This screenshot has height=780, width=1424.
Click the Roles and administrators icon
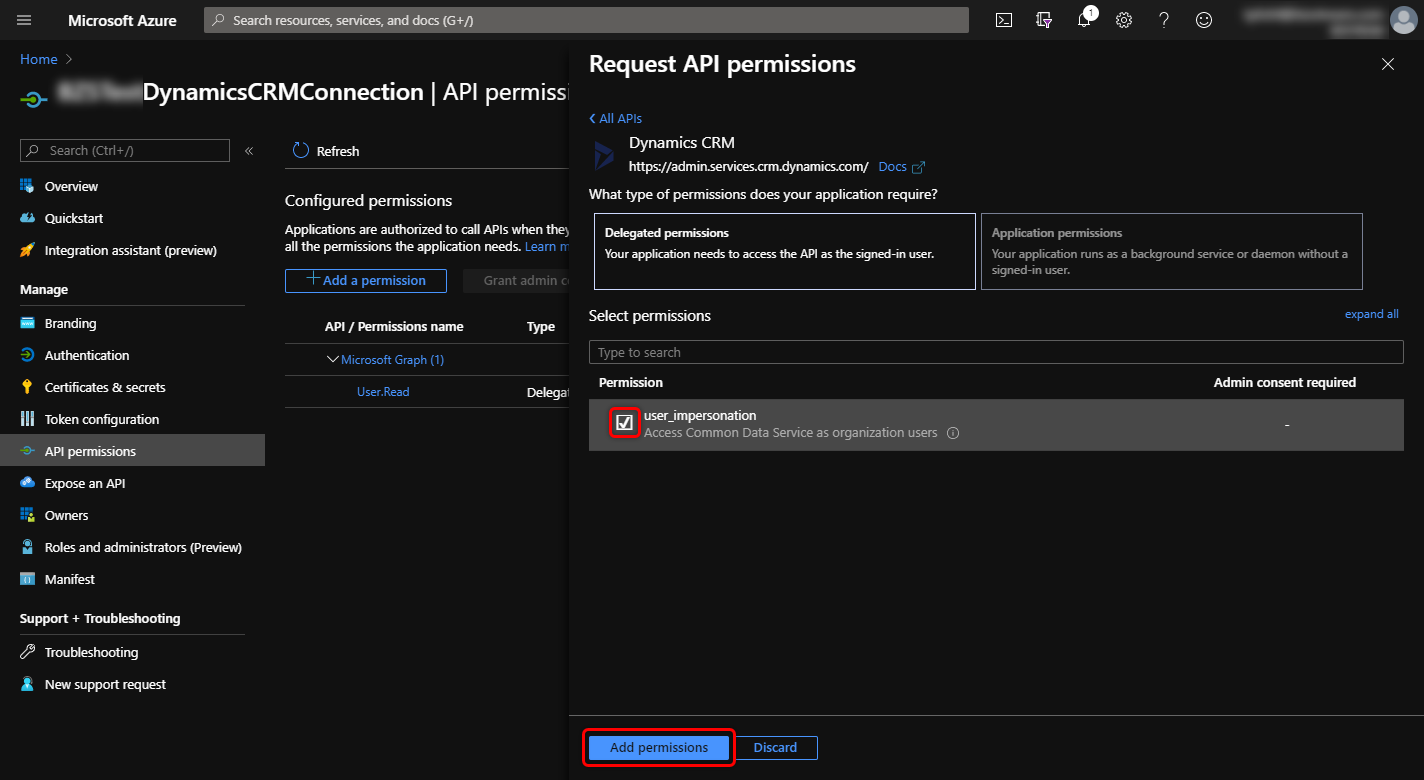pos(27,547)
